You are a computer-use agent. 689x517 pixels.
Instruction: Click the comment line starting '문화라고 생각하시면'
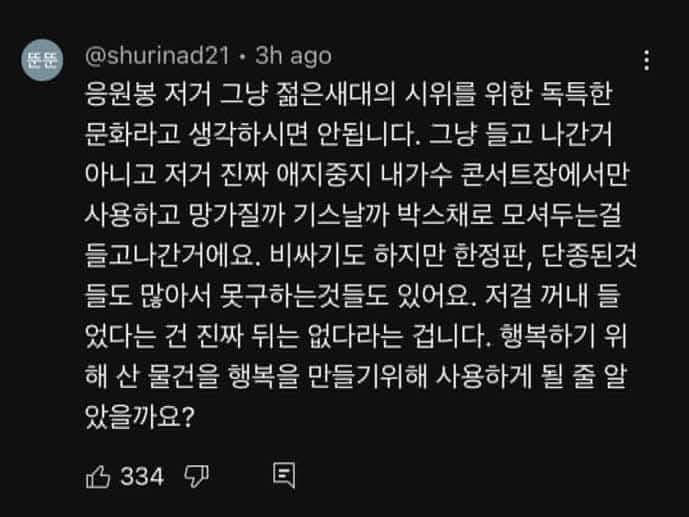tap(349, 134)
